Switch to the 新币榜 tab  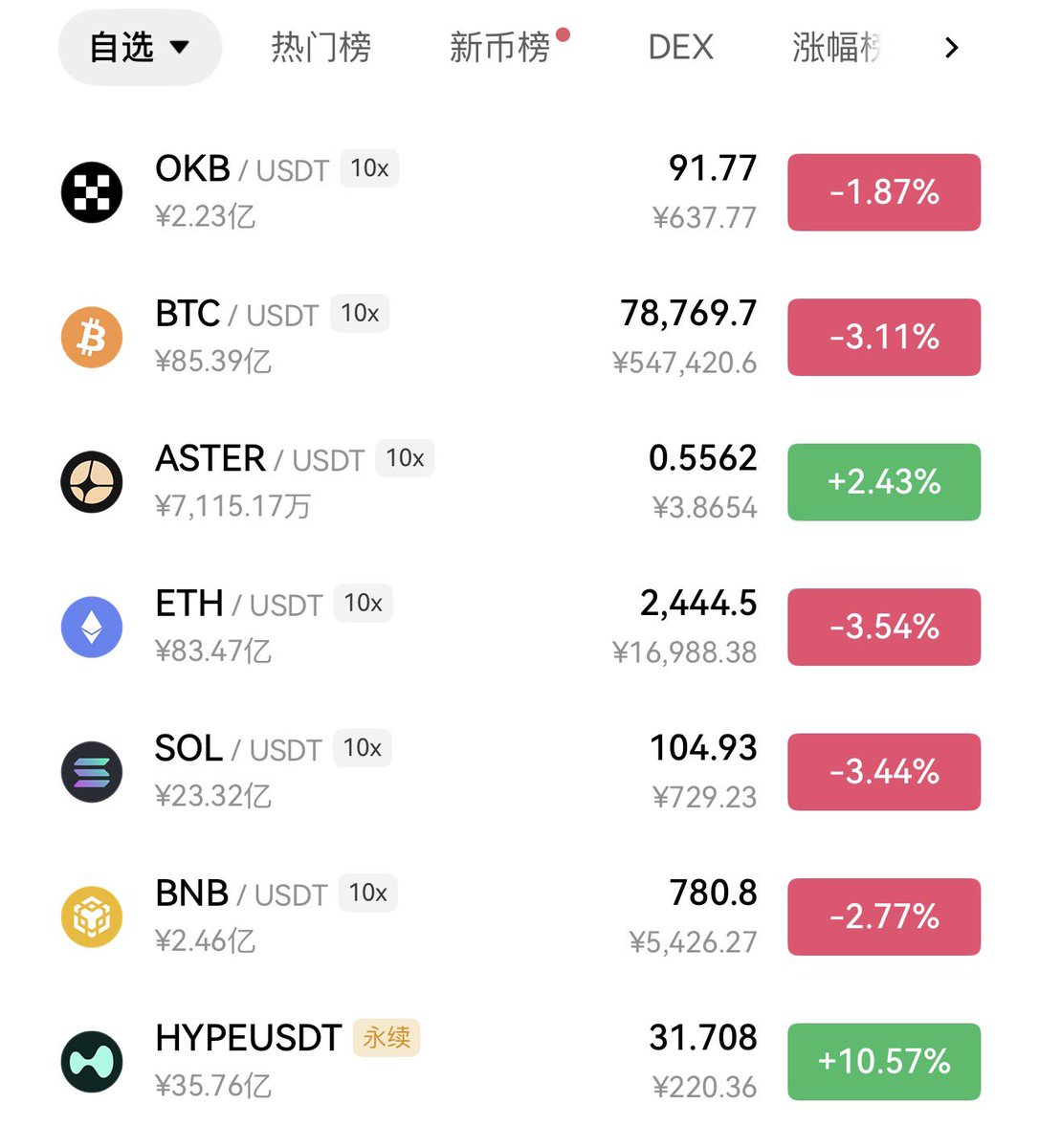[x=500, y=47]
